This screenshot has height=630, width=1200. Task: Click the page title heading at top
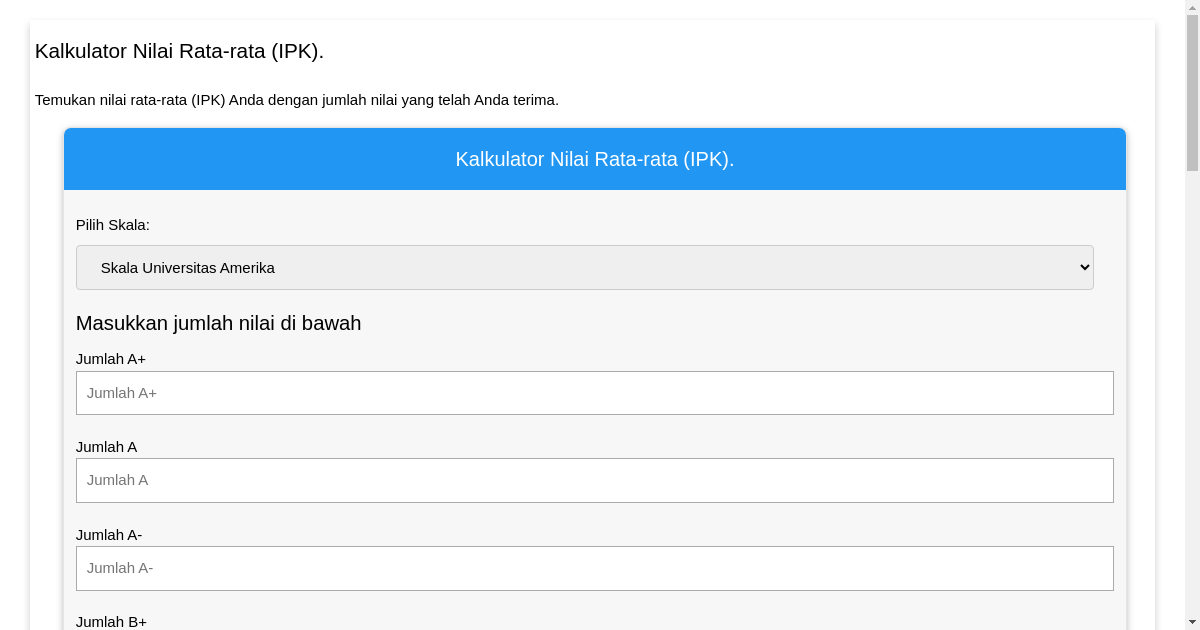click(x=180, y=51)
